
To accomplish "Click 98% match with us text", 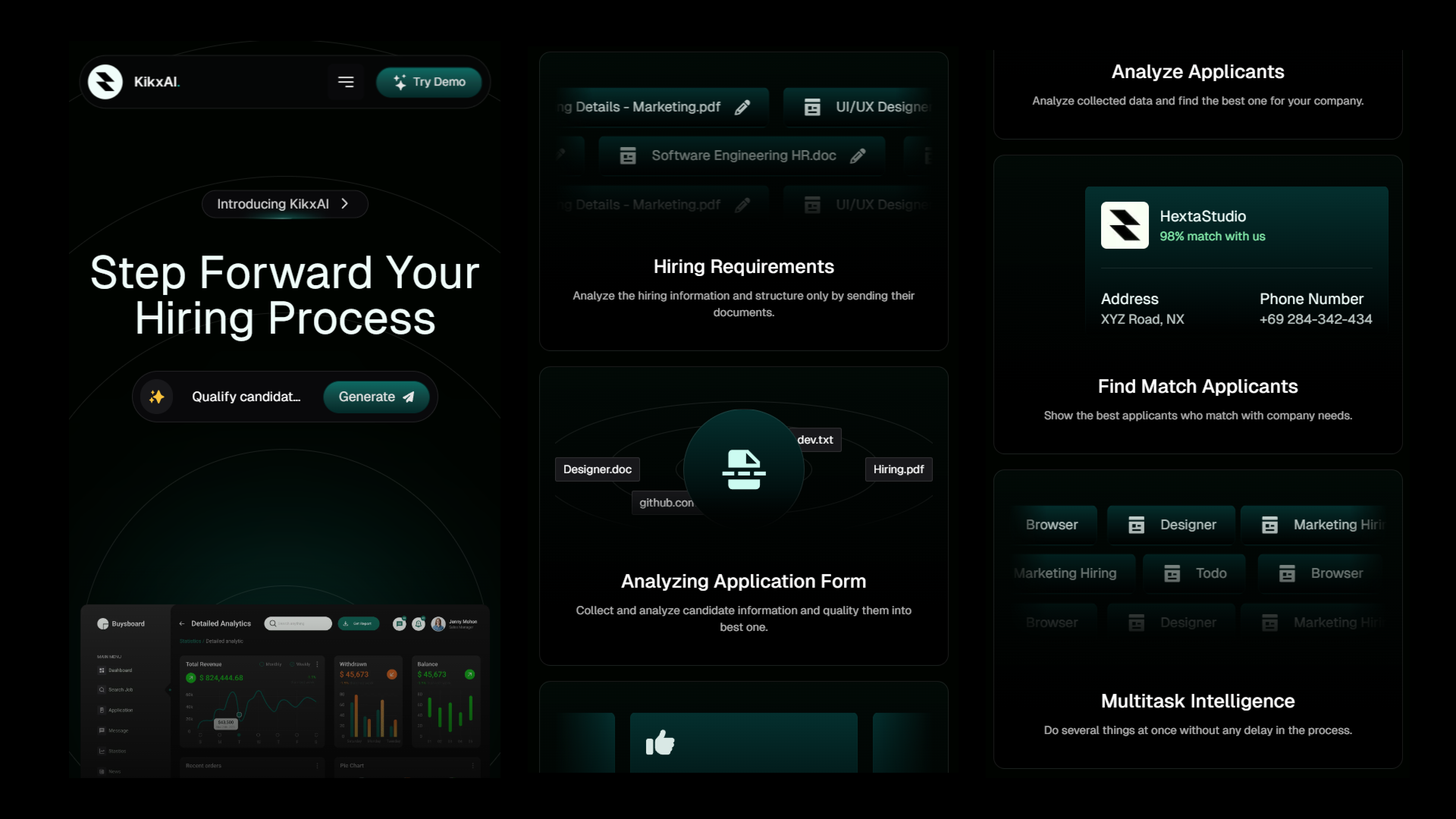I will [1213, 236].
